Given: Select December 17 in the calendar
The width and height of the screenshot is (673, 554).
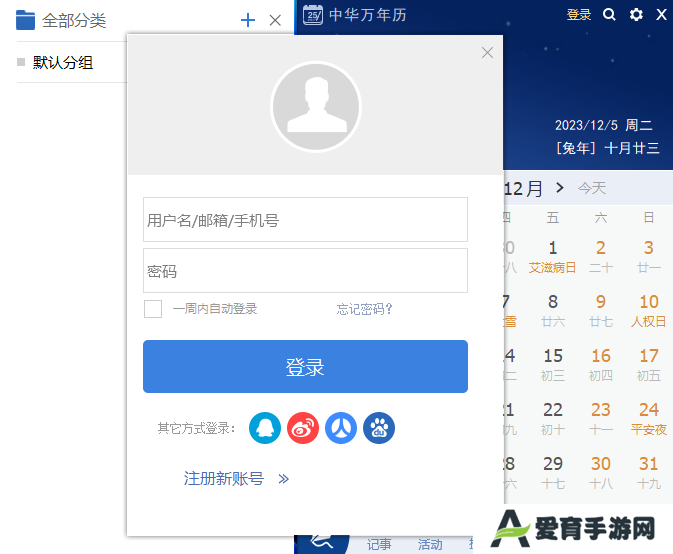Looking at the screenshot, I should [x=649, y=365].
